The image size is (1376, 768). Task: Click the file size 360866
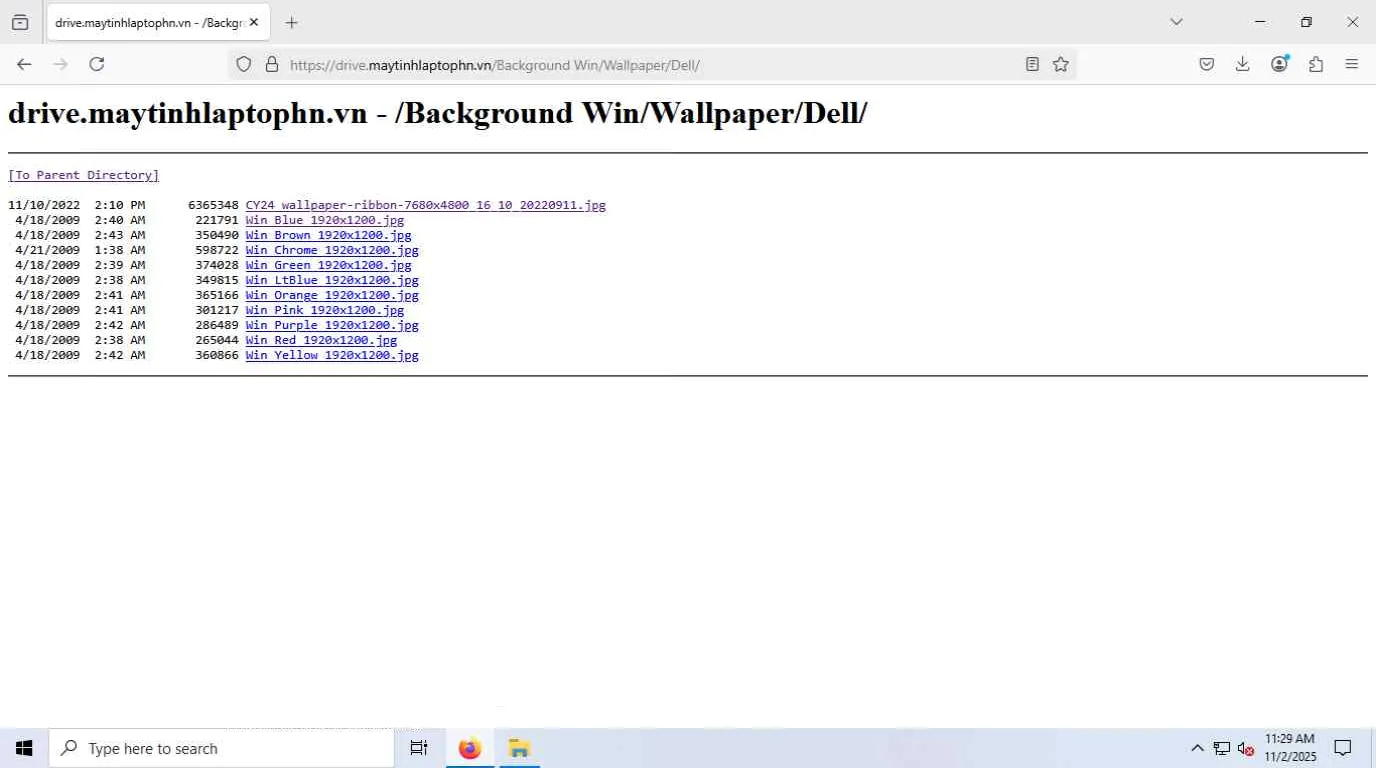pyautogui.click(x=217, y=355)
